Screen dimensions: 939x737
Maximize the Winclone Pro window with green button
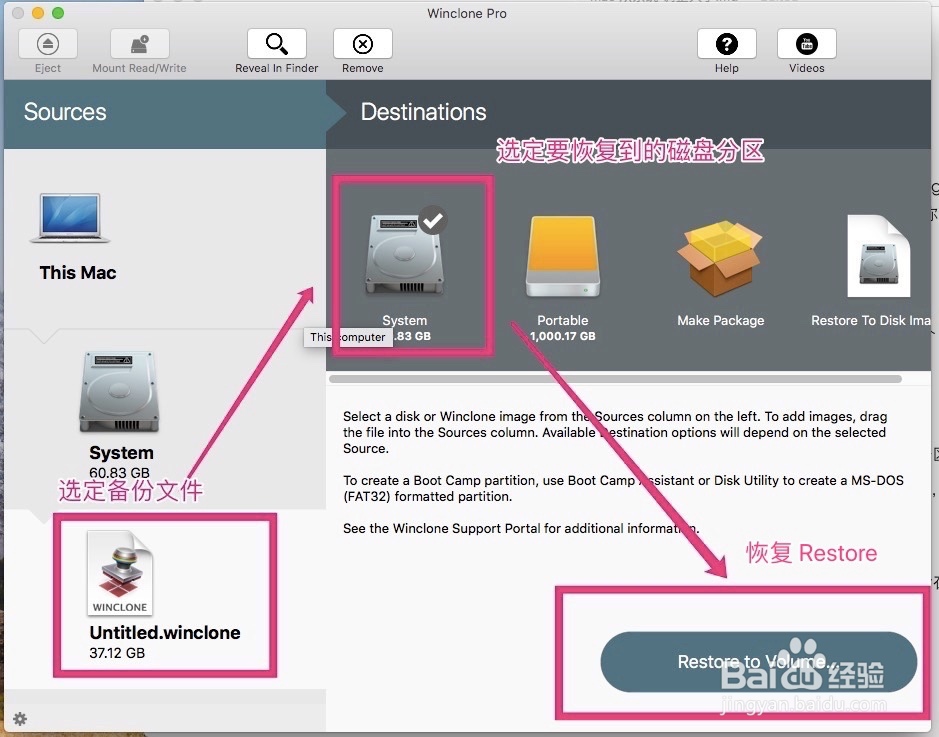tap(57, 13)
